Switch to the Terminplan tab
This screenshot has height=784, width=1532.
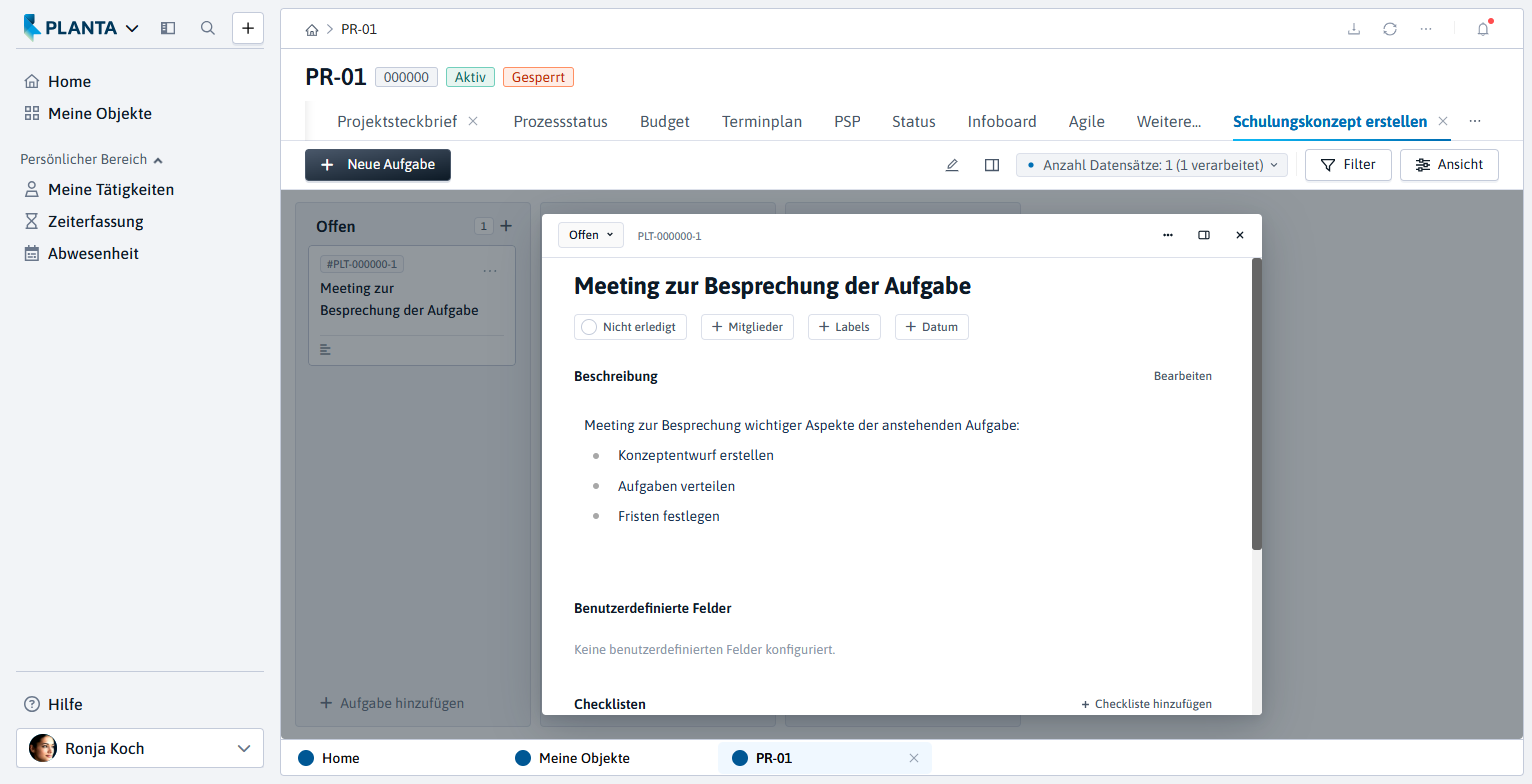click(762, 121)
